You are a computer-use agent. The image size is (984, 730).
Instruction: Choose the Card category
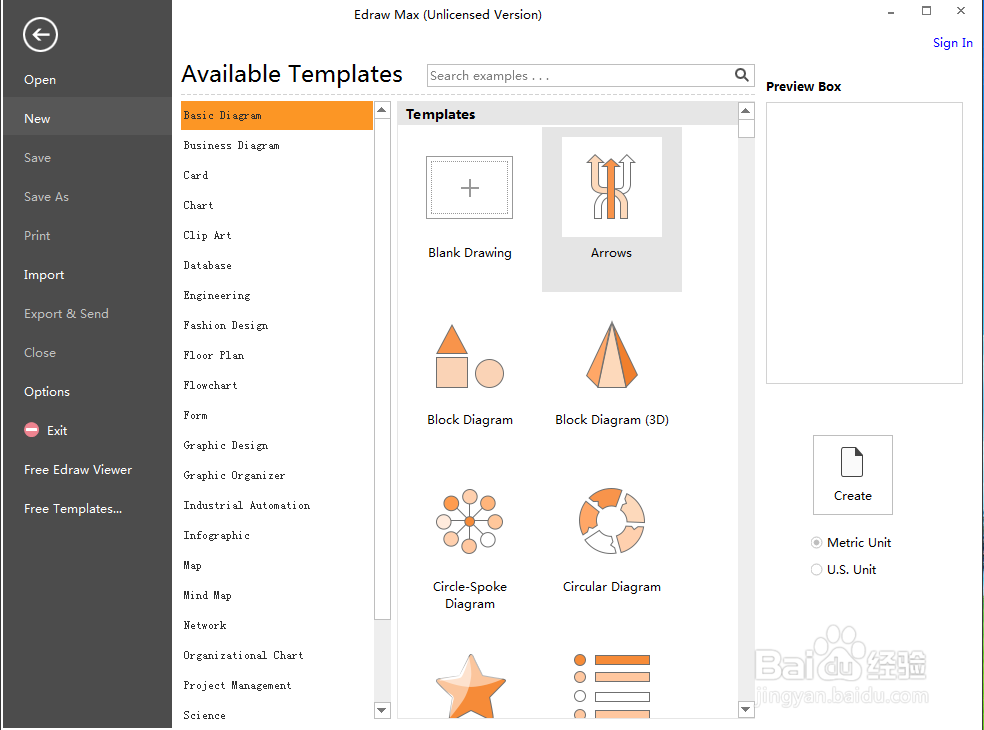click(x=196, y=175)
